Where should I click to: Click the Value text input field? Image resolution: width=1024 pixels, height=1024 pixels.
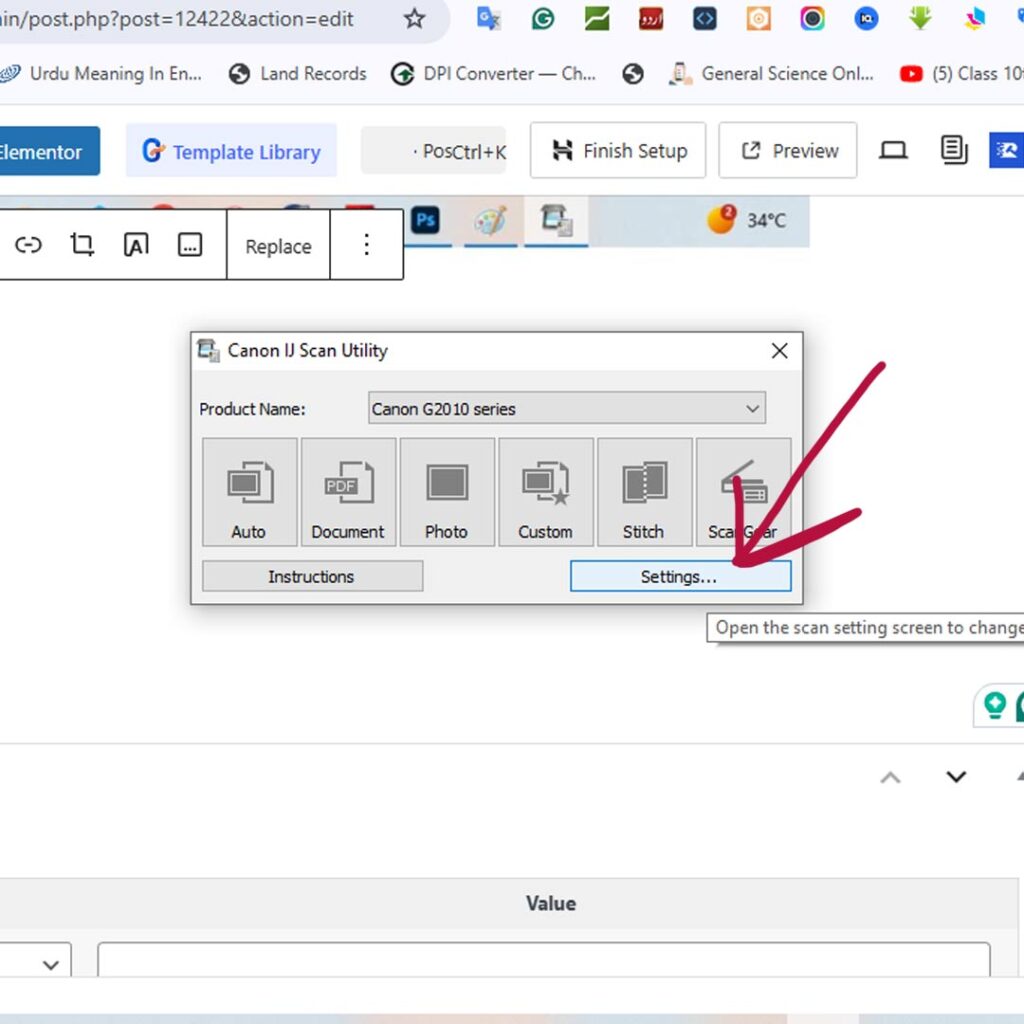click(x=543, y=960)
